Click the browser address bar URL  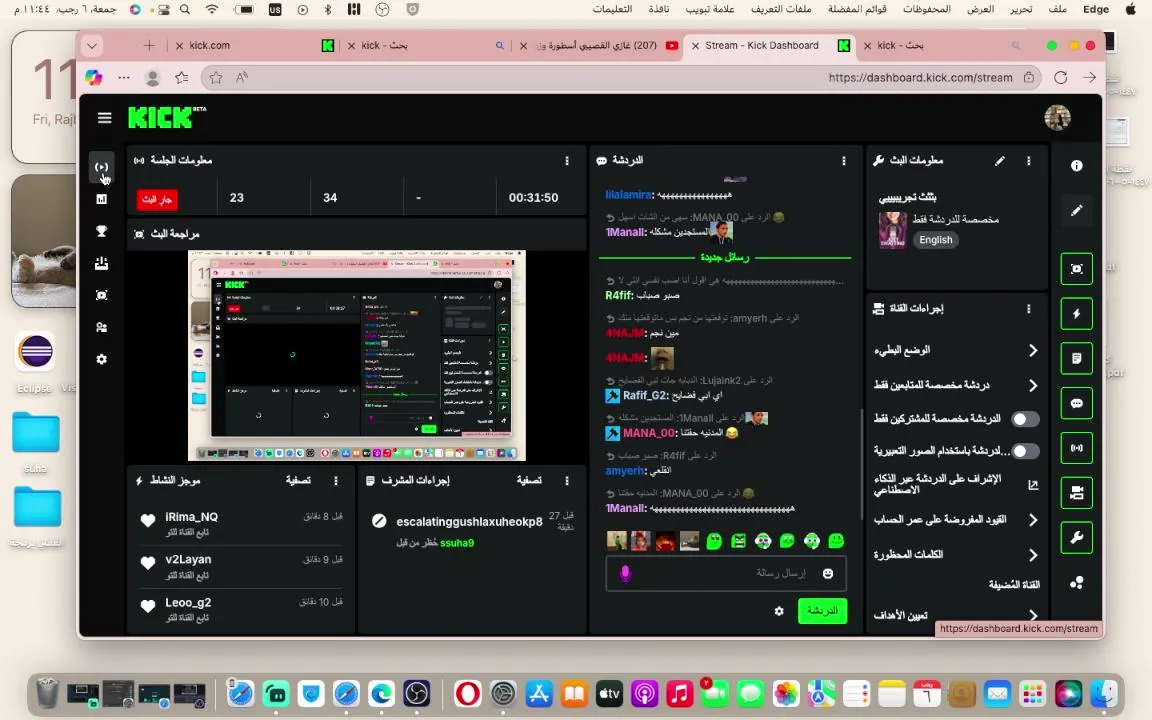(920, 77)
